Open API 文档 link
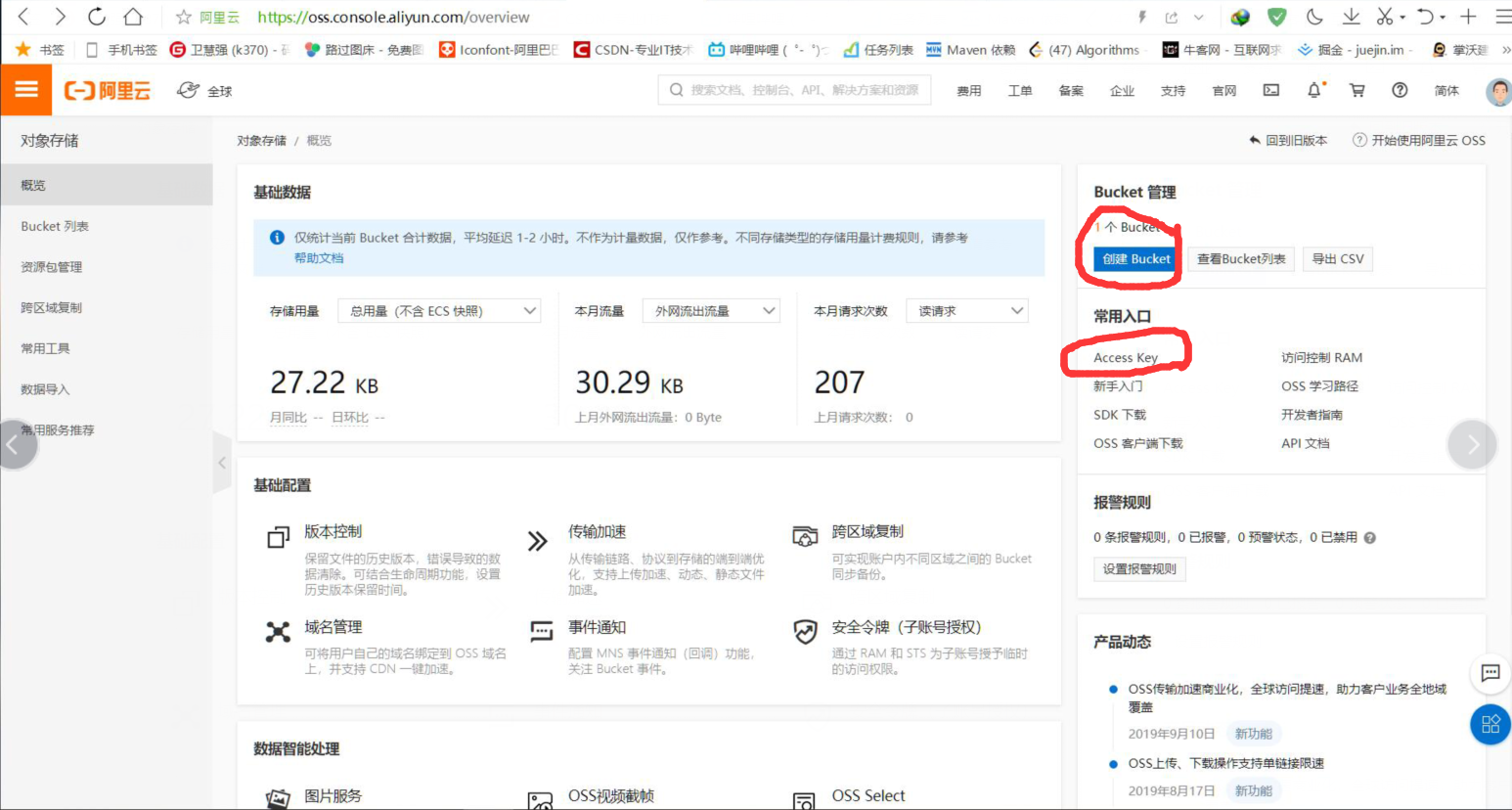 click(1306, 443)
